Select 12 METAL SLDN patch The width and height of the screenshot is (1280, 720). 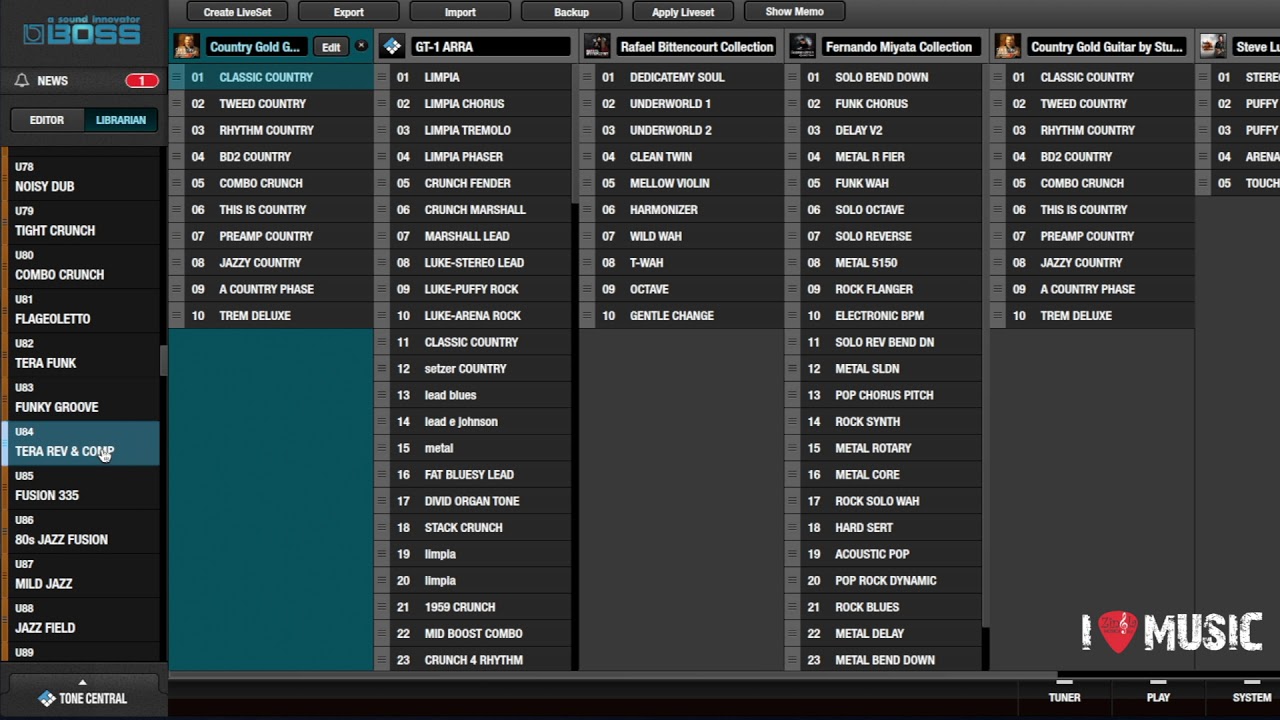coord(885,368)
